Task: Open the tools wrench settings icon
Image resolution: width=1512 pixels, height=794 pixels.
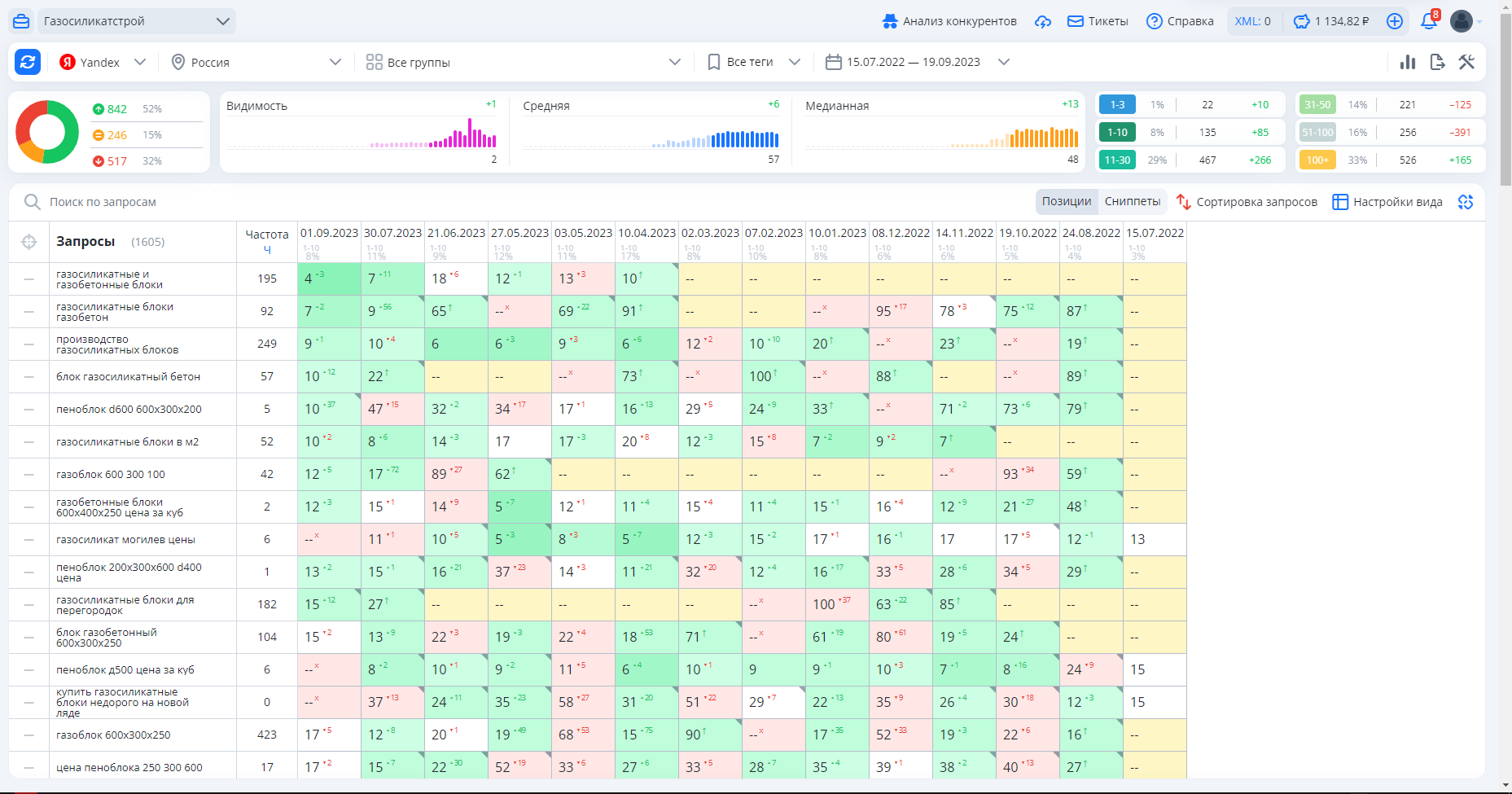Action: 1466,62
